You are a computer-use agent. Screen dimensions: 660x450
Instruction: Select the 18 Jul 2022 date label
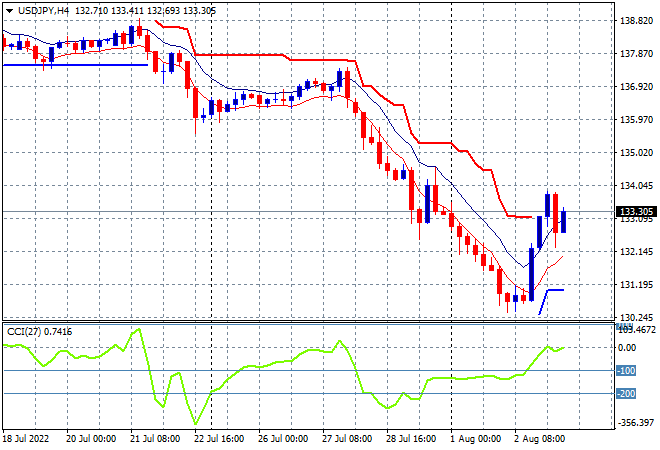(x=28, y=438)
